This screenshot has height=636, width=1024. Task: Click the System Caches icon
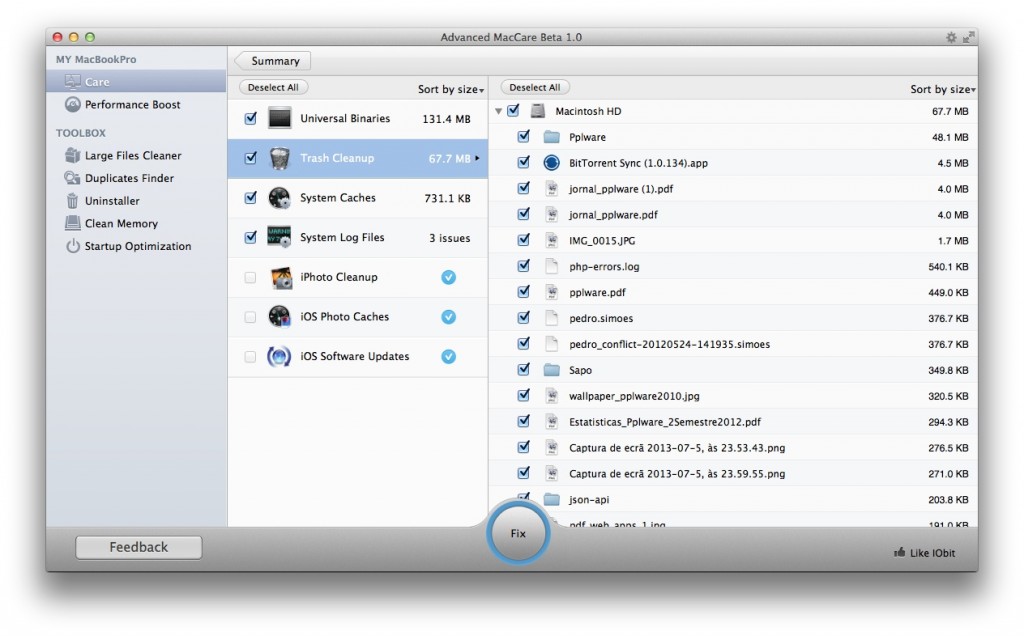pos(280,198)
